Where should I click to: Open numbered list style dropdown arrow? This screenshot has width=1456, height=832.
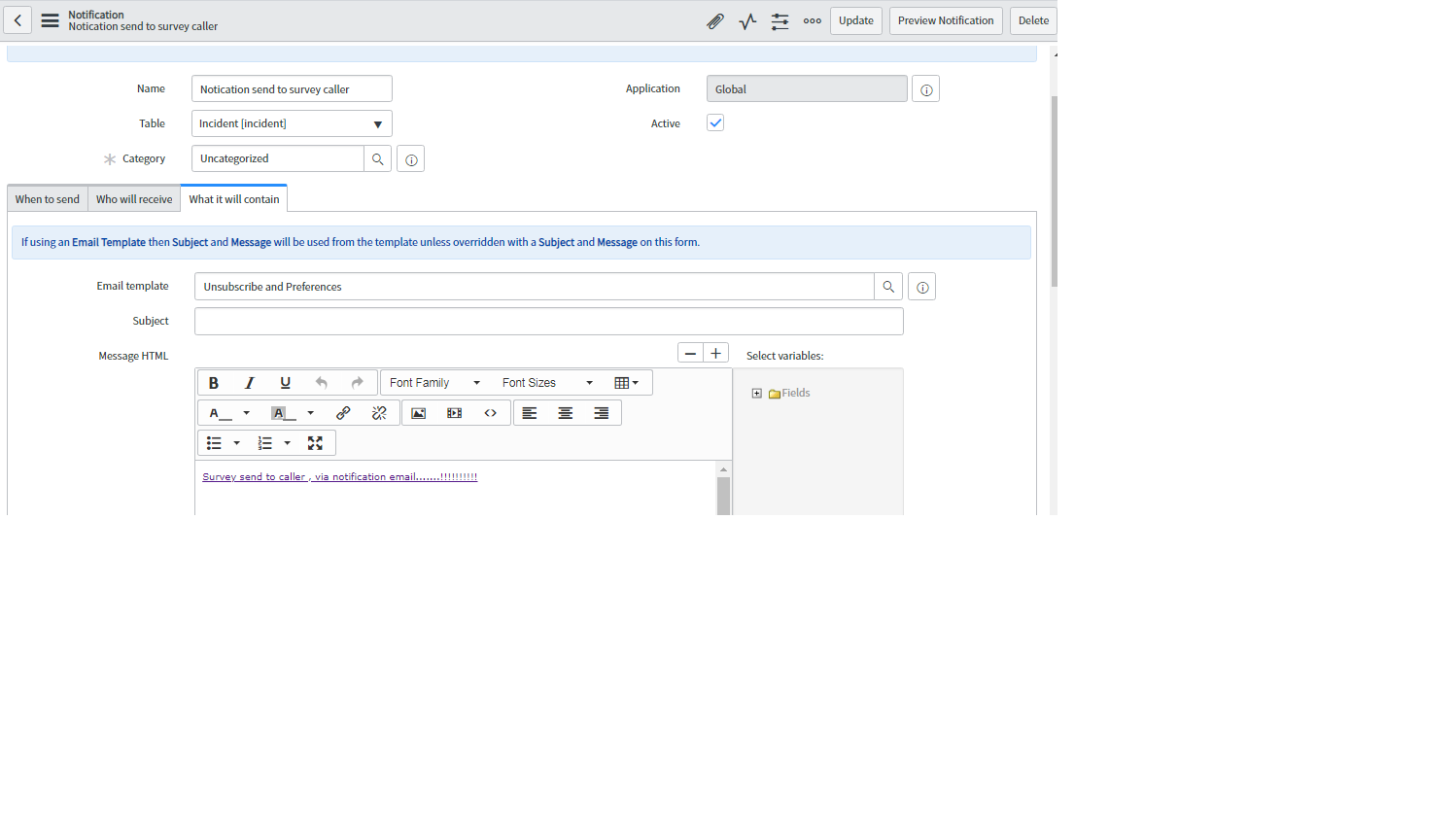288,443
